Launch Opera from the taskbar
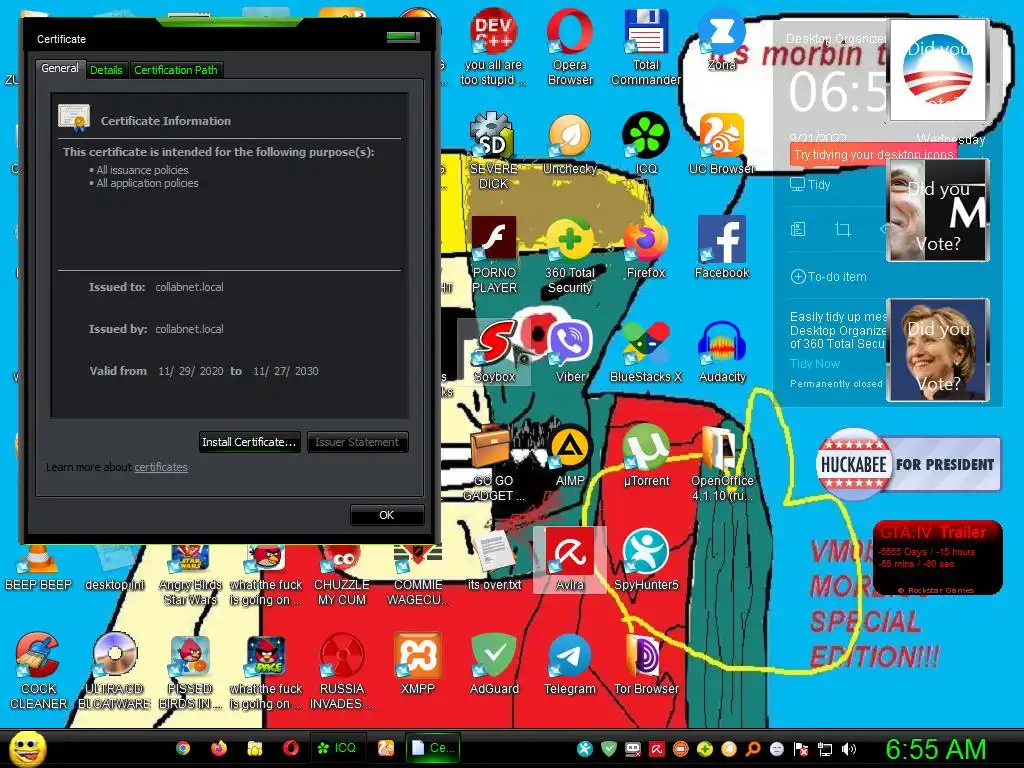Viewport: 1024px width, 768px height. (291, 748)
